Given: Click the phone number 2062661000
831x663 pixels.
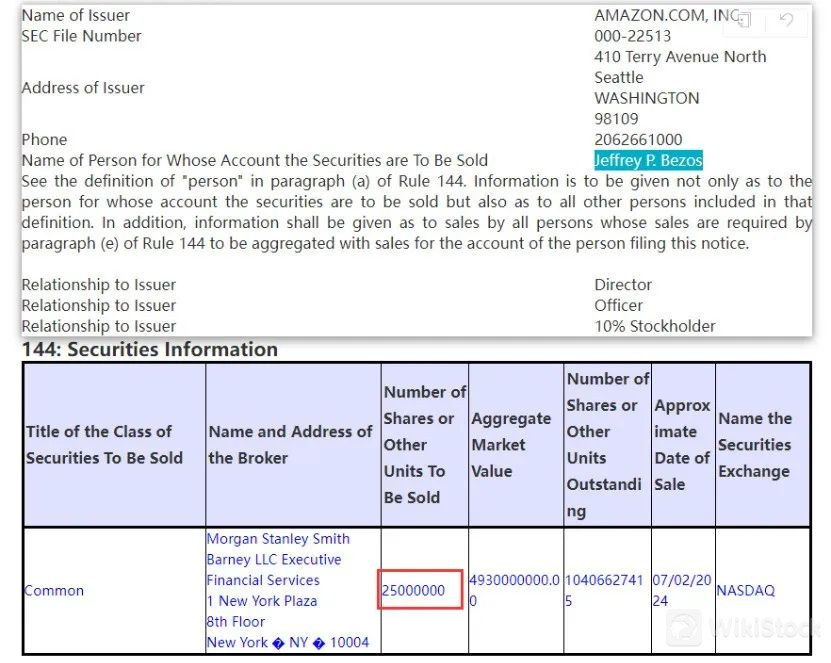Looking at the screenshot, I should pos(638,139).
